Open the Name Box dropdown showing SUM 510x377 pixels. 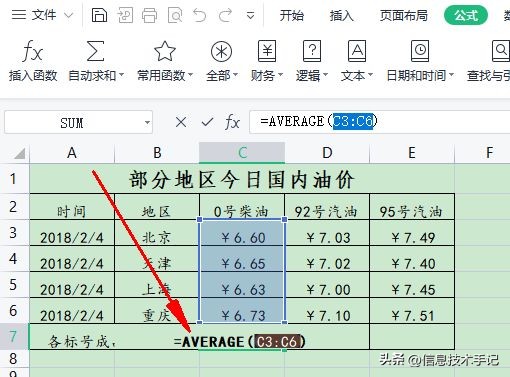(147, 123)
